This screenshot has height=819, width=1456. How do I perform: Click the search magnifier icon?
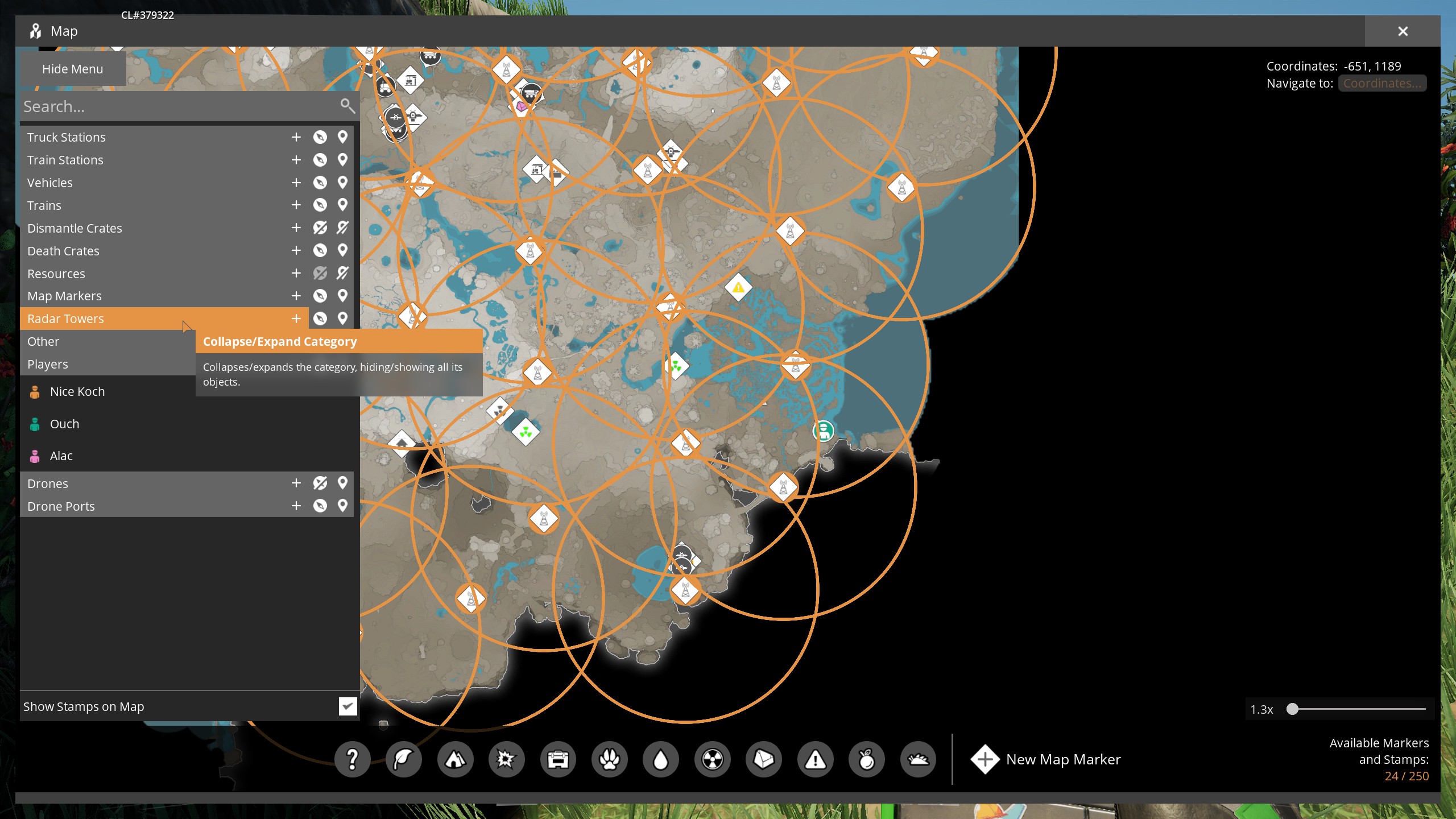348,106
